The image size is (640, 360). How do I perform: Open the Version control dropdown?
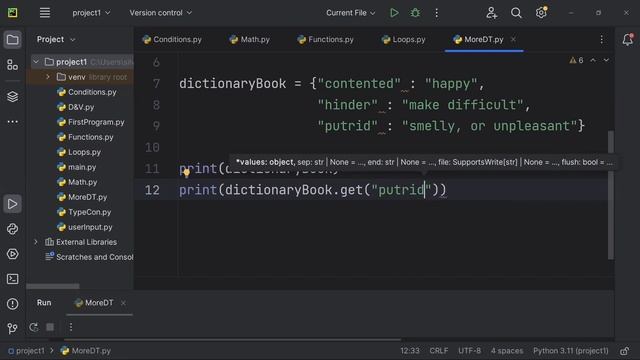(160, 13)
